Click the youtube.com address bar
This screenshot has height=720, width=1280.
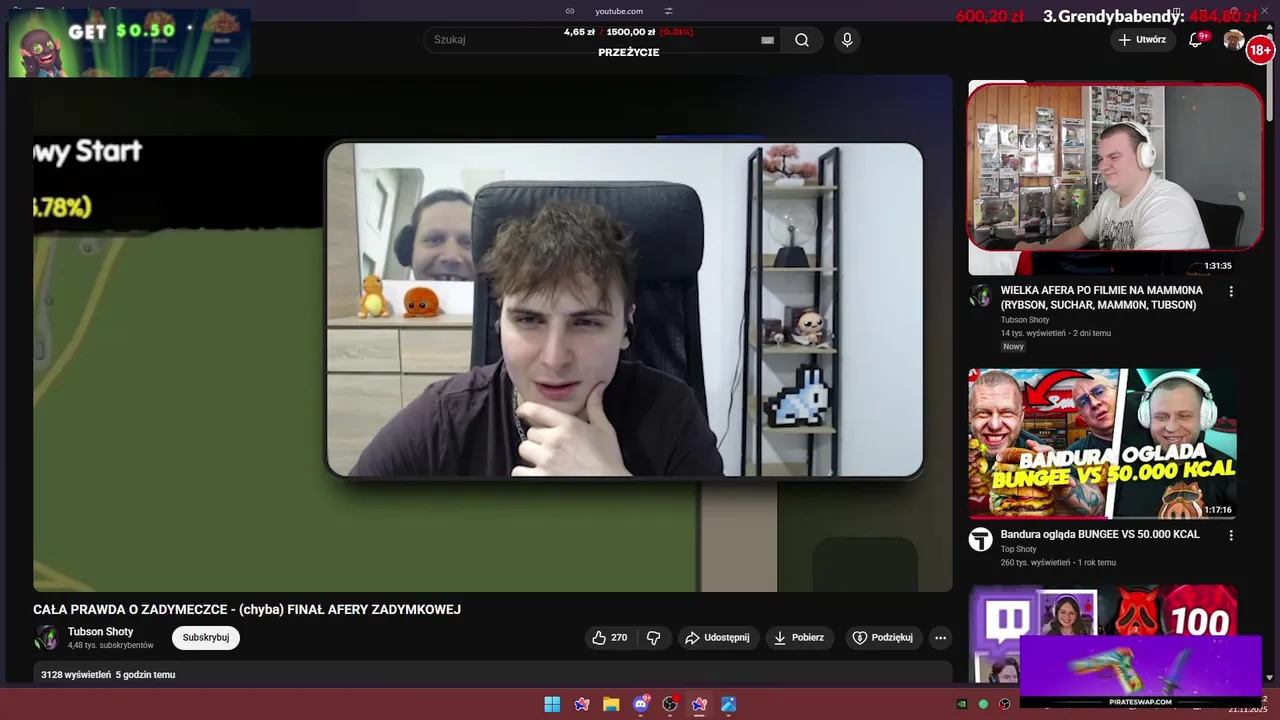click(x=619, y=11)
